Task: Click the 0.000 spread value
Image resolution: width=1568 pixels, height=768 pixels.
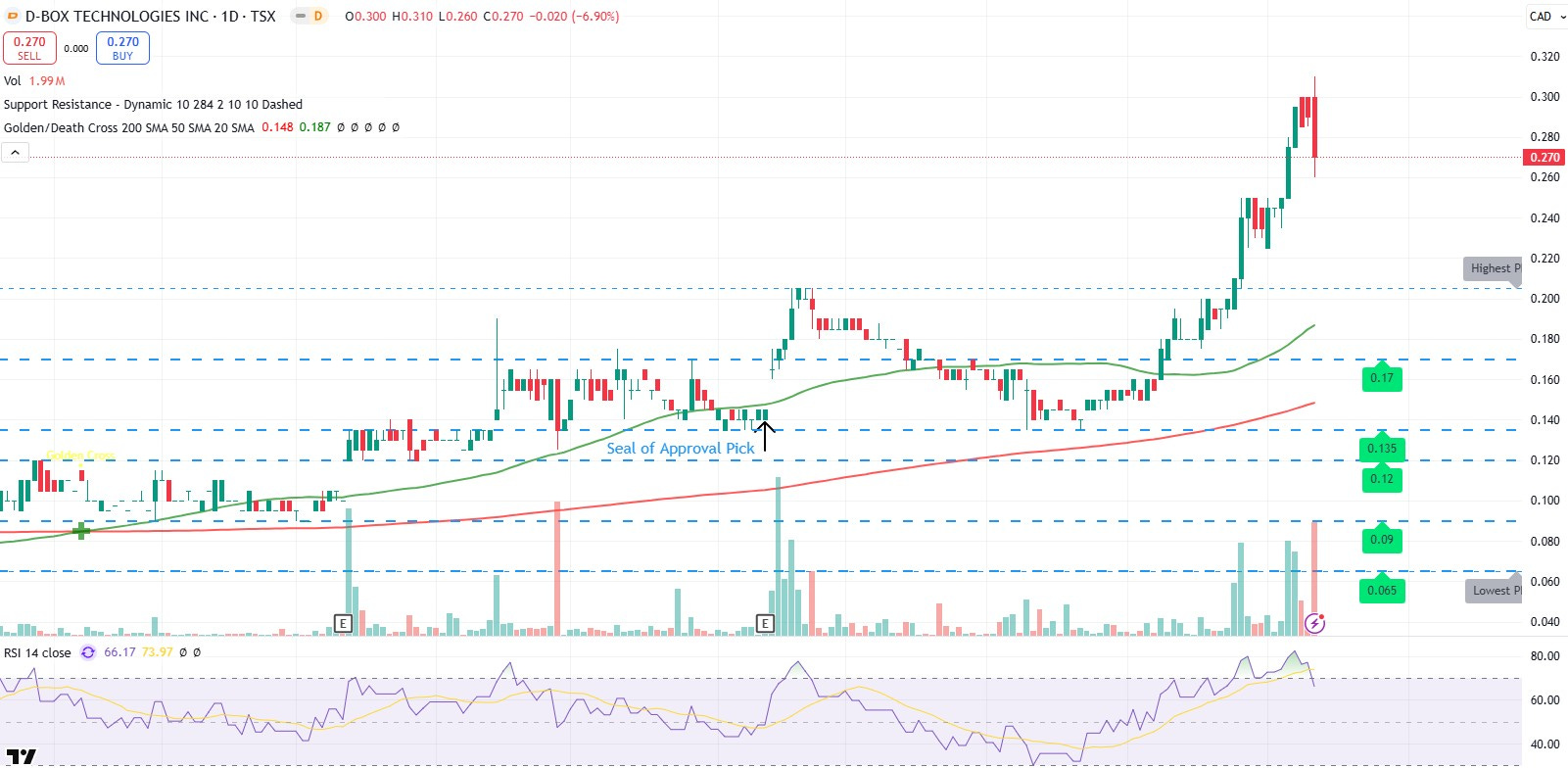Action: coord(76,48)
